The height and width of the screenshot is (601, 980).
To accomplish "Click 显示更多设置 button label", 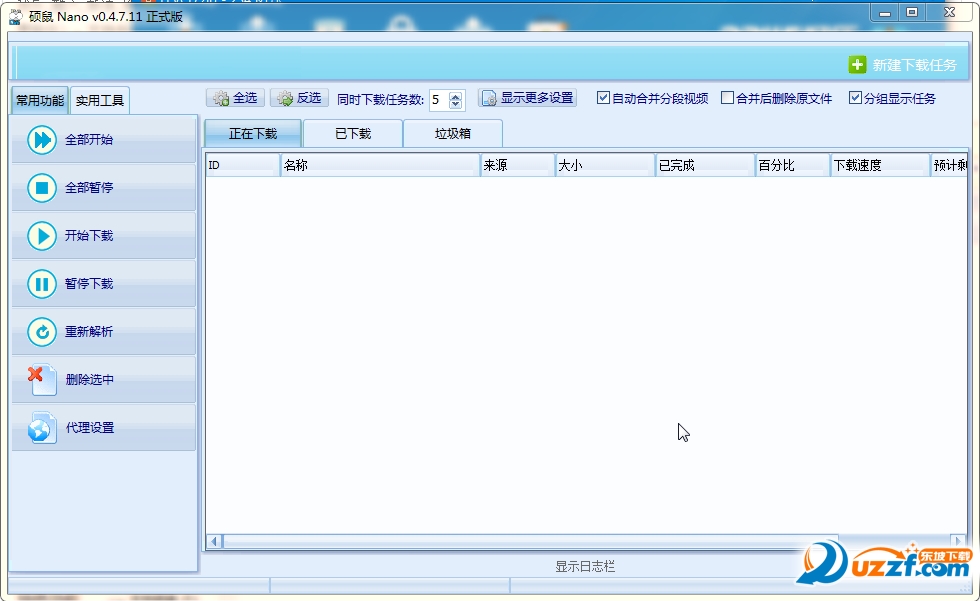I will pyautogui.click(x=537, y=98).
